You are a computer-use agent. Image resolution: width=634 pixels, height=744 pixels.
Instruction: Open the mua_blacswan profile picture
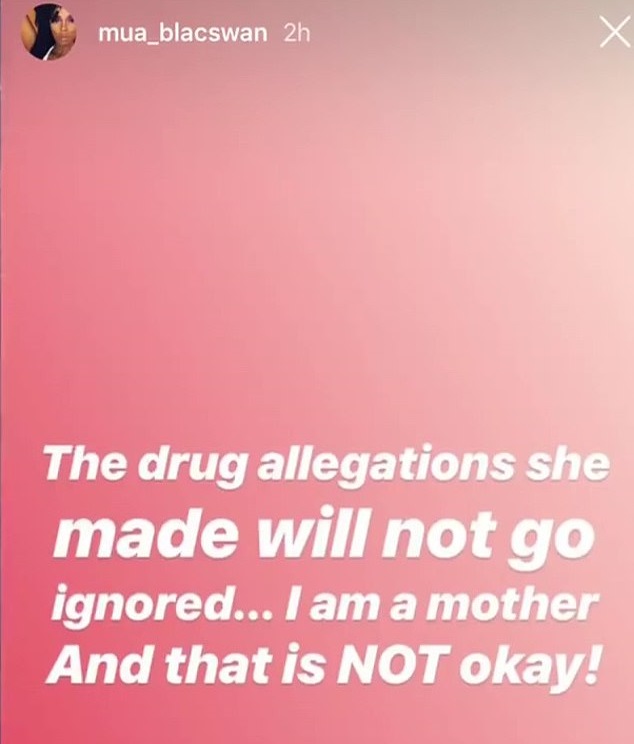coord(48,32)
